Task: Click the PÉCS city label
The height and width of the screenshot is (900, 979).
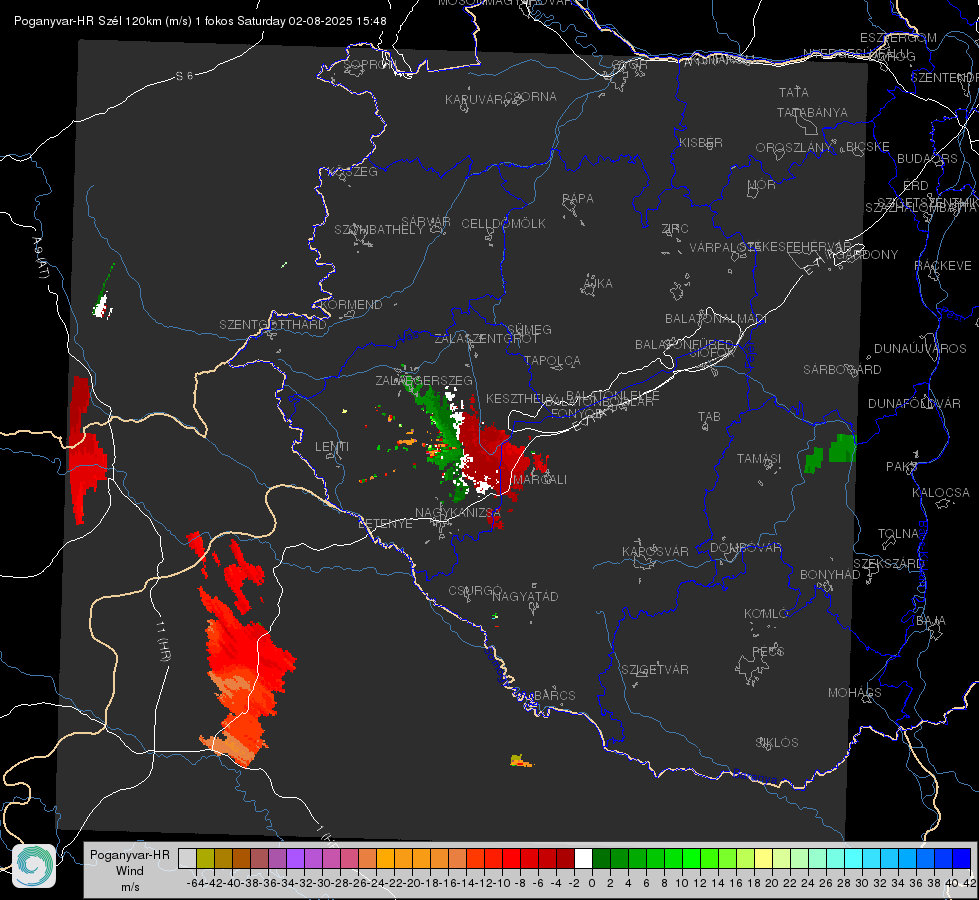Action: 768,651
